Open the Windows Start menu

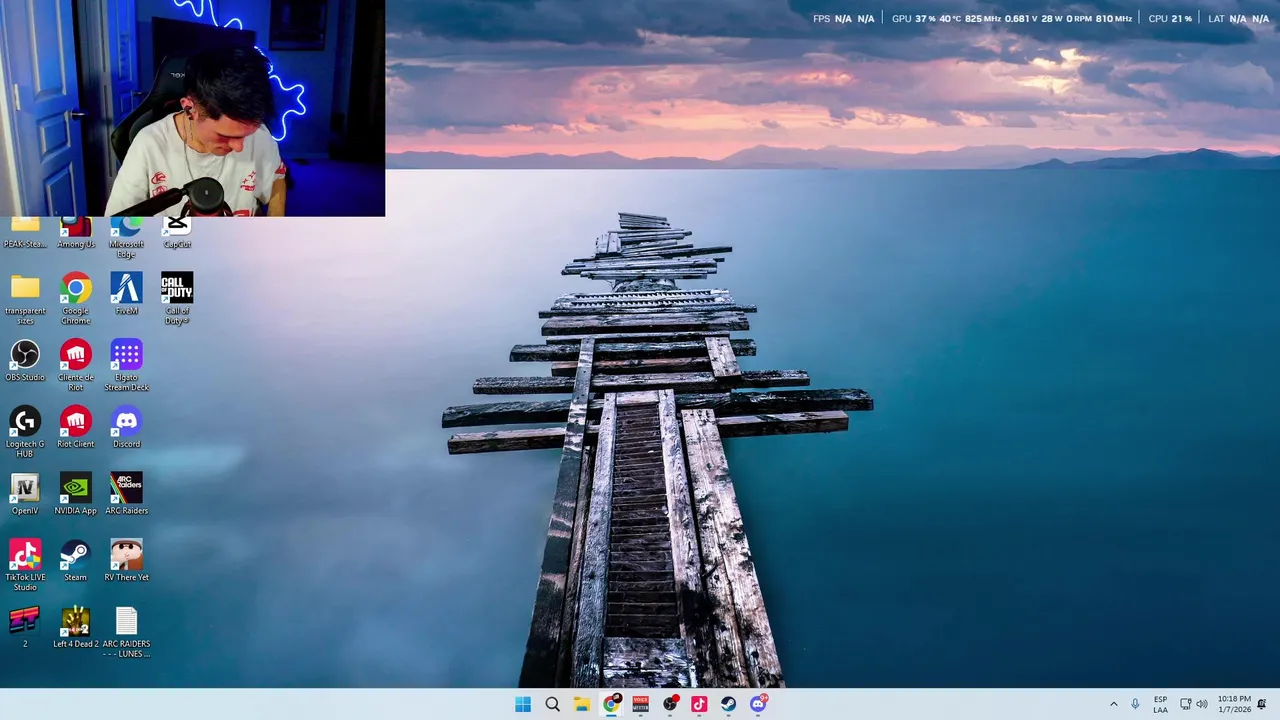click(523, 704)
